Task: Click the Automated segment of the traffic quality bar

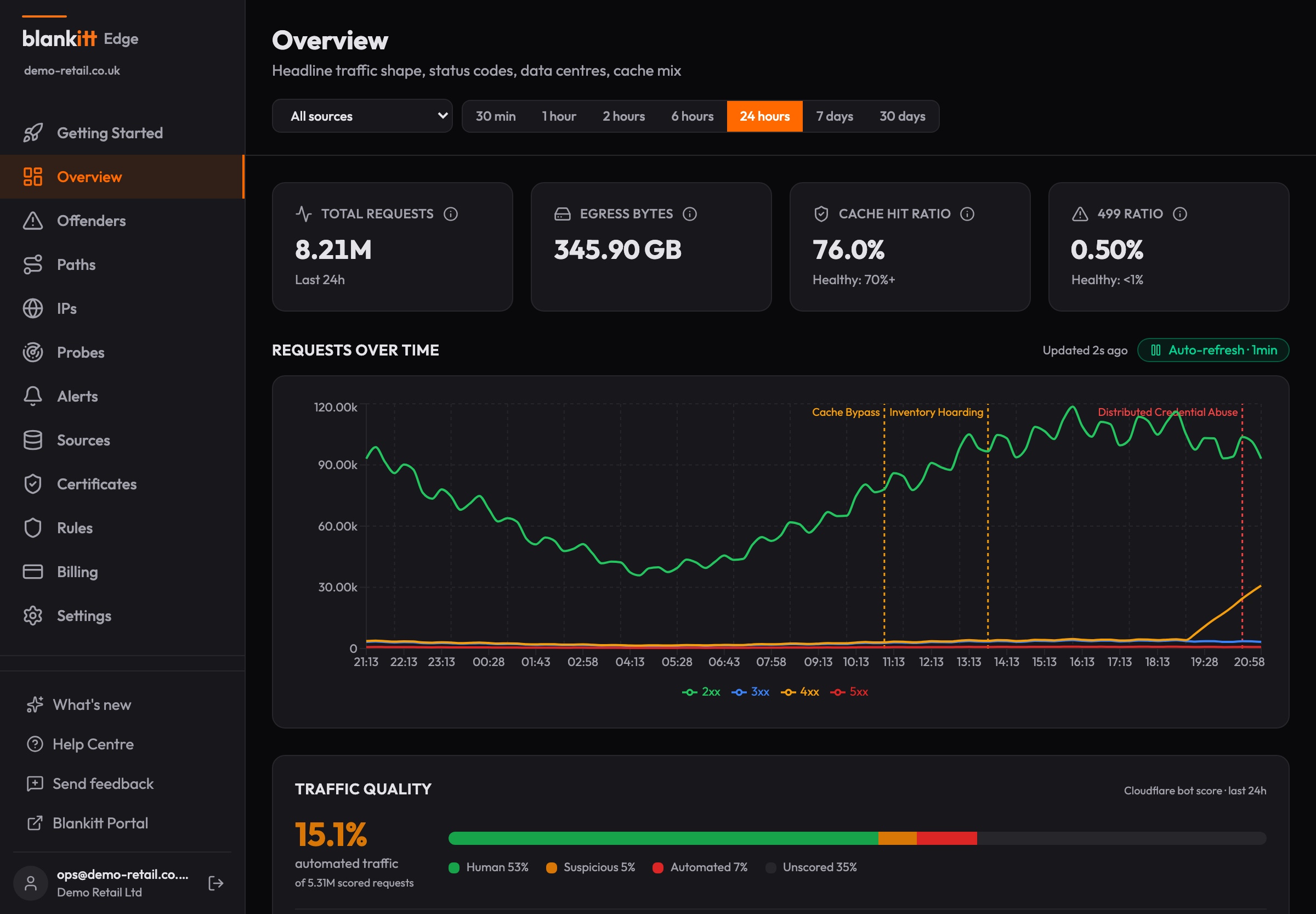Action: tap(946, 838)
